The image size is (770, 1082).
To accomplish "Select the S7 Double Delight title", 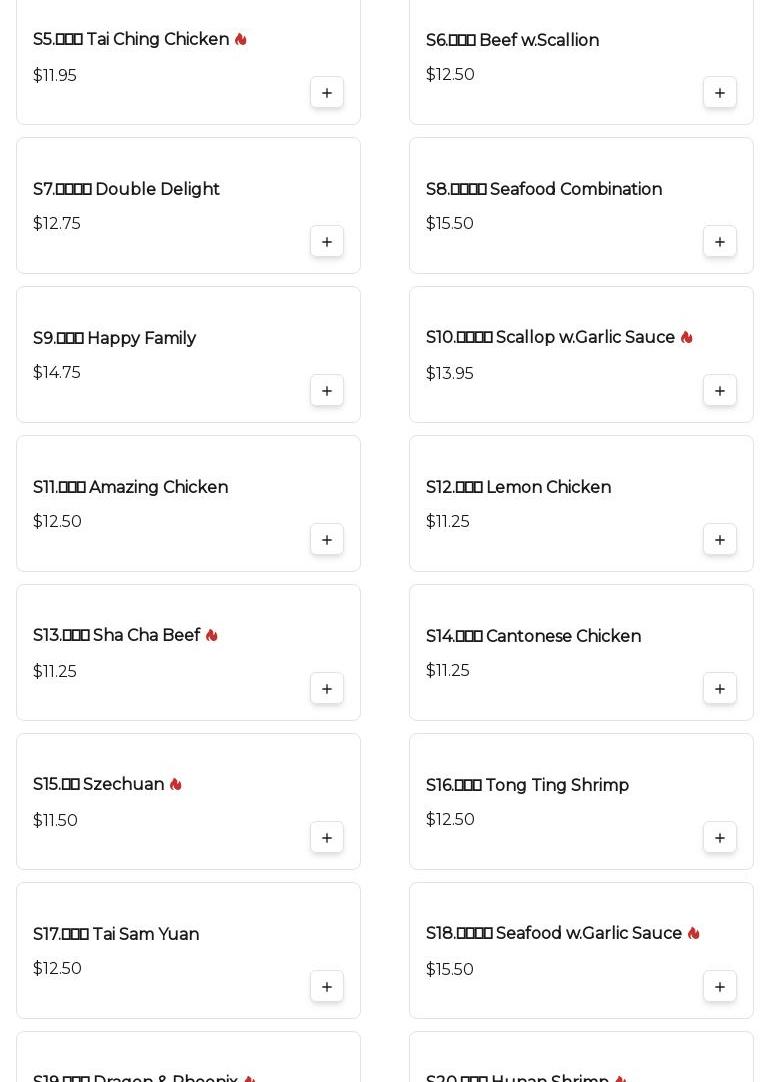I will point(126,190).
